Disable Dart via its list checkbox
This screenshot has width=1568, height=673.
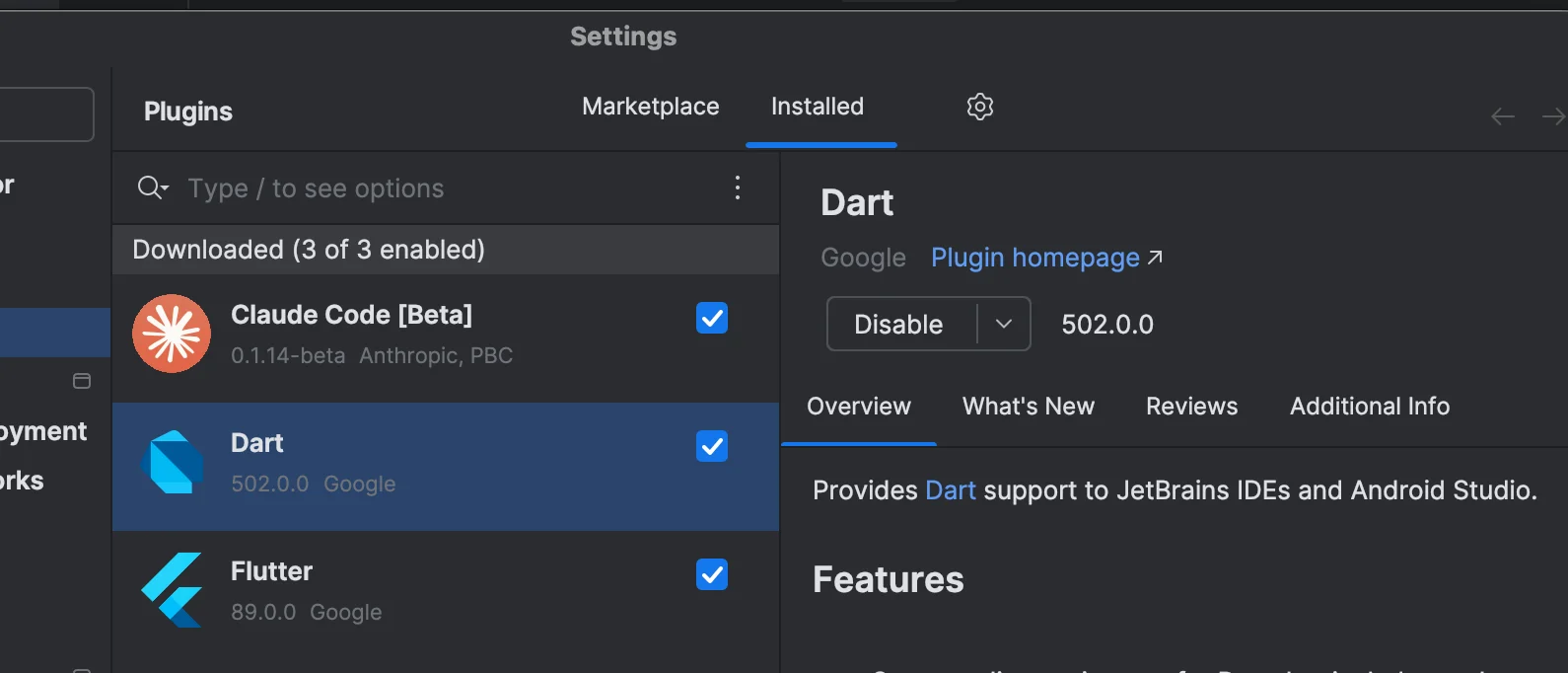click(712, 446)
